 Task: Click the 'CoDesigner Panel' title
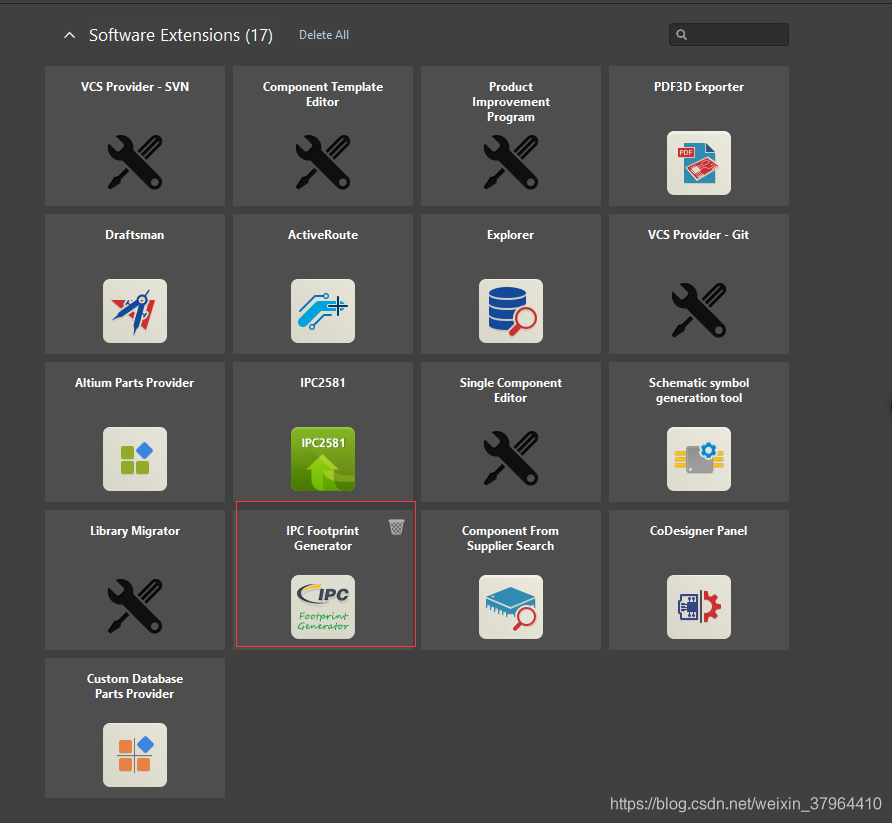699,531
